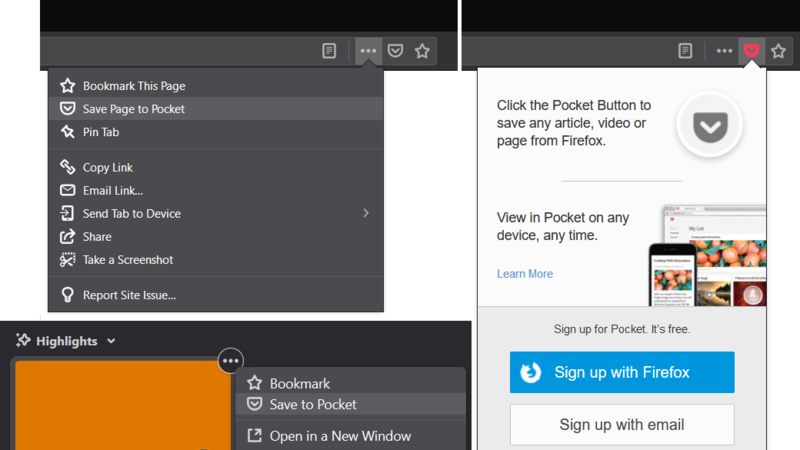Expand Send Tab to Device chevron arrow
This screenshot has width=800, height=450.
point(366,213)
